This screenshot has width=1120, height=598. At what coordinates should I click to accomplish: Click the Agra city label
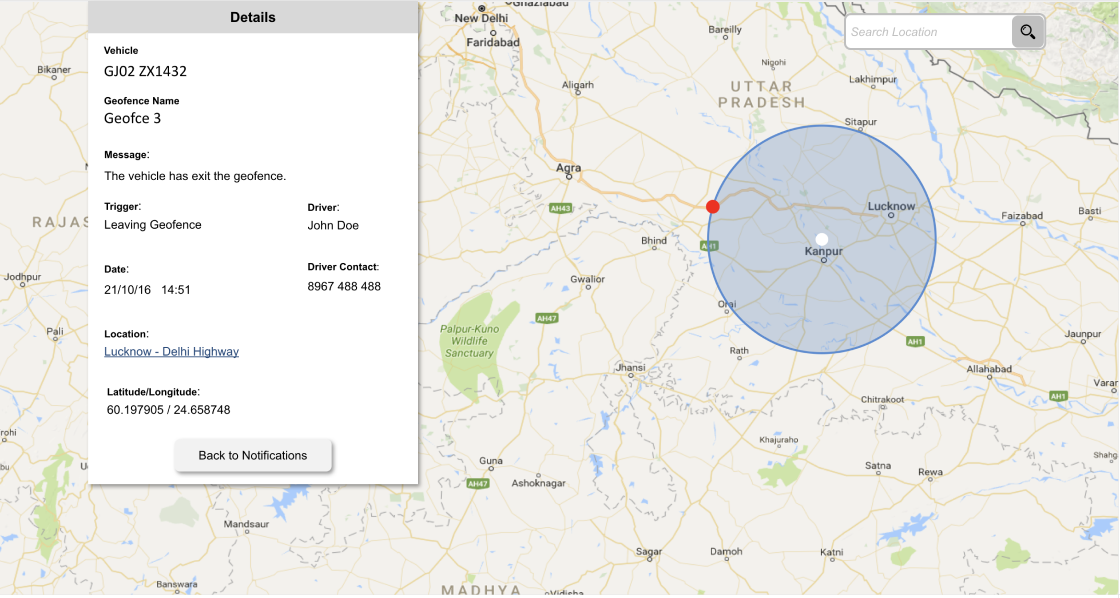click(x=569, y=166)
